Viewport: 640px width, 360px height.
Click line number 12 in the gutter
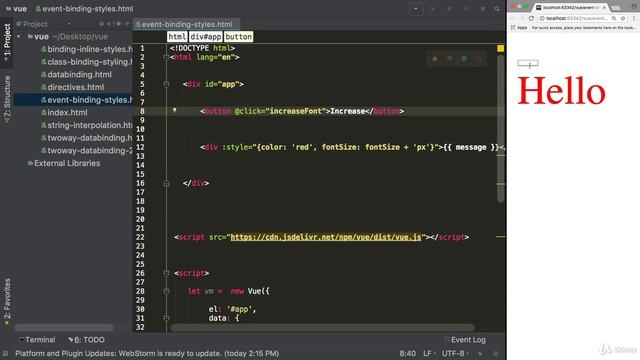point(140,147)
